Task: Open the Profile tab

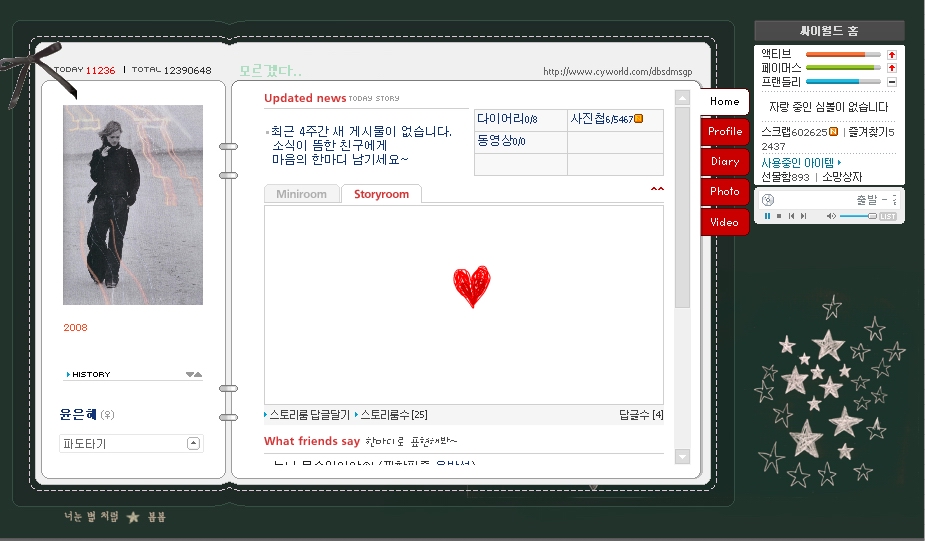Action: [725, 132]
